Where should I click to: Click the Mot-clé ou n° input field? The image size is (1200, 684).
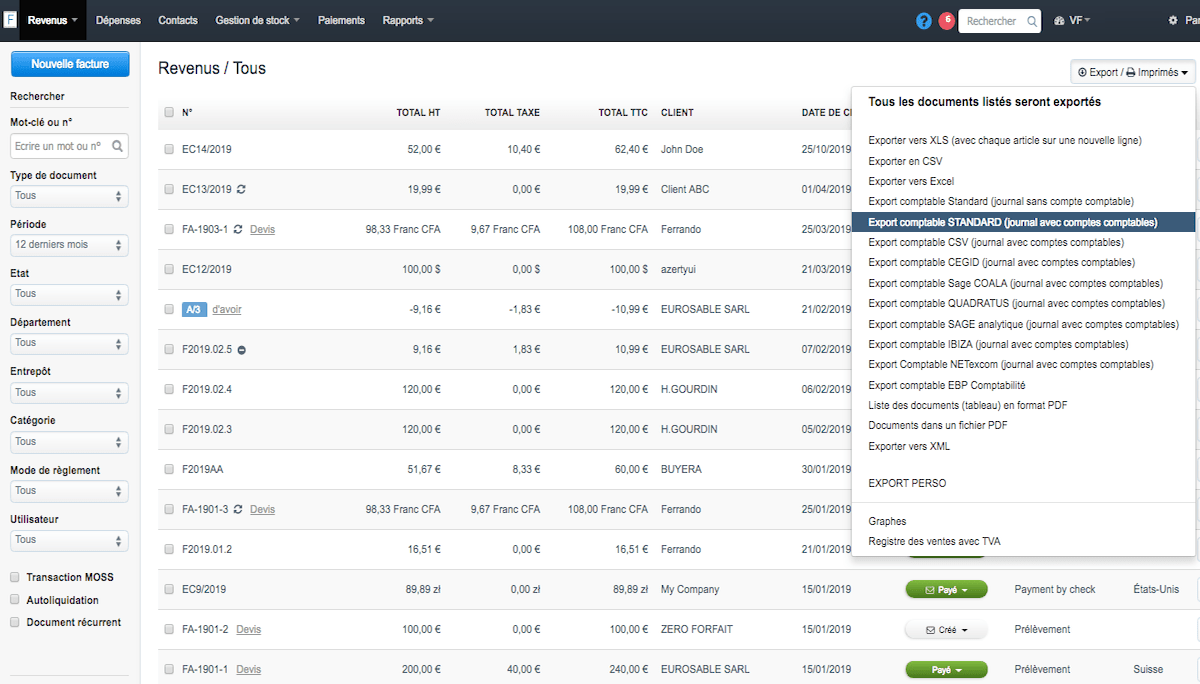click(60, 146)
